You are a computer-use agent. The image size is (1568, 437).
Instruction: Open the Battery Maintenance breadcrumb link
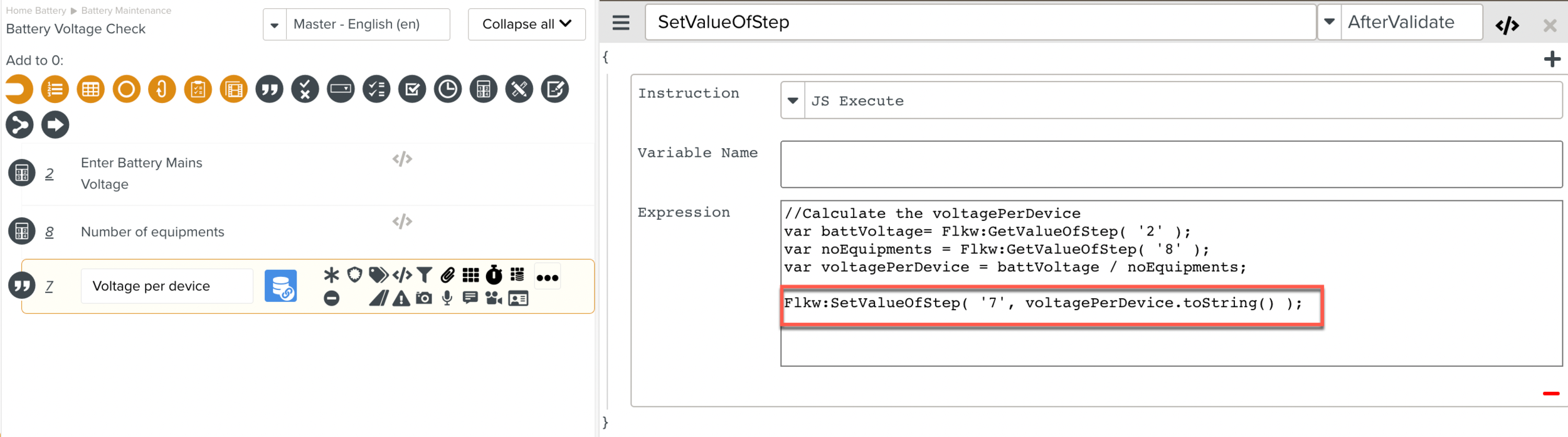126,11
